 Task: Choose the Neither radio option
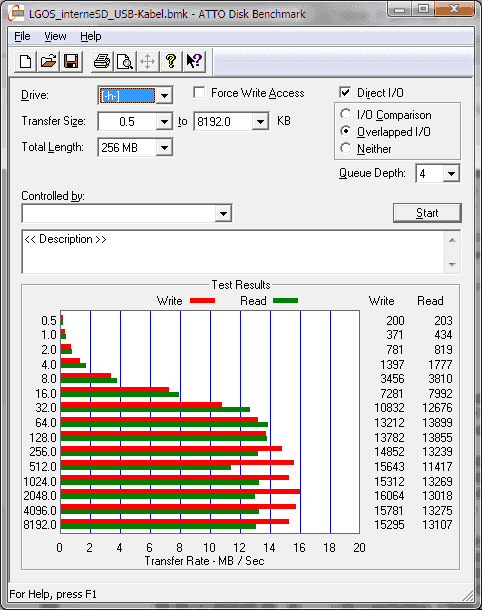click(x=345, y=148)
